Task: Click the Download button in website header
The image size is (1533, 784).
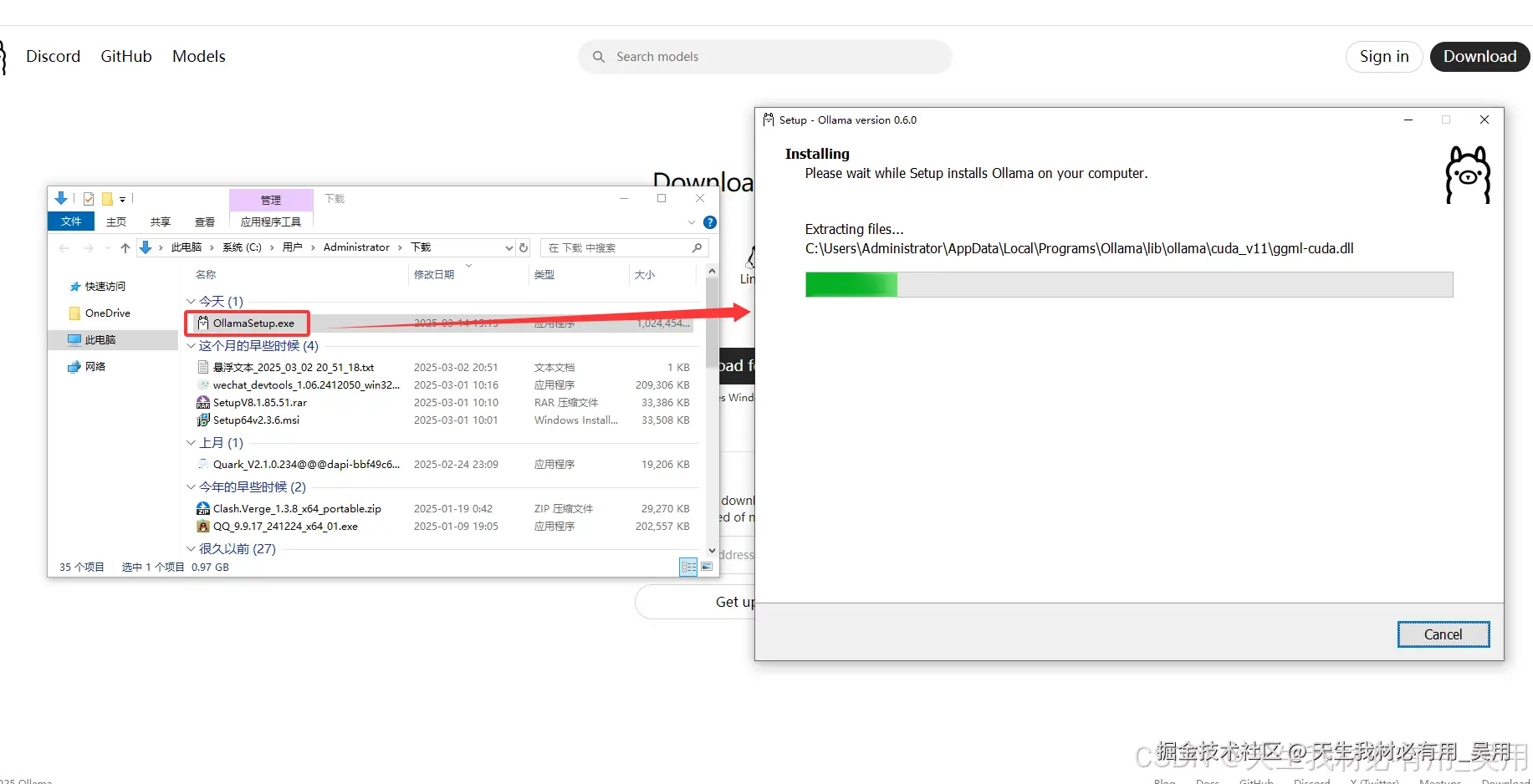Action: coord(1479,57)
